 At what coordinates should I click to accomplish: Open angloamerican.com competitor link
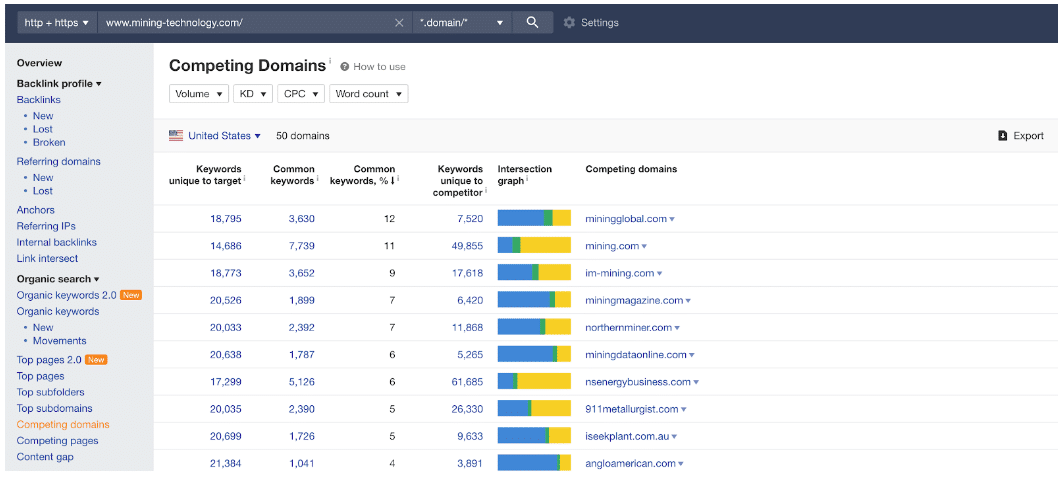click(x=630, y=463)
